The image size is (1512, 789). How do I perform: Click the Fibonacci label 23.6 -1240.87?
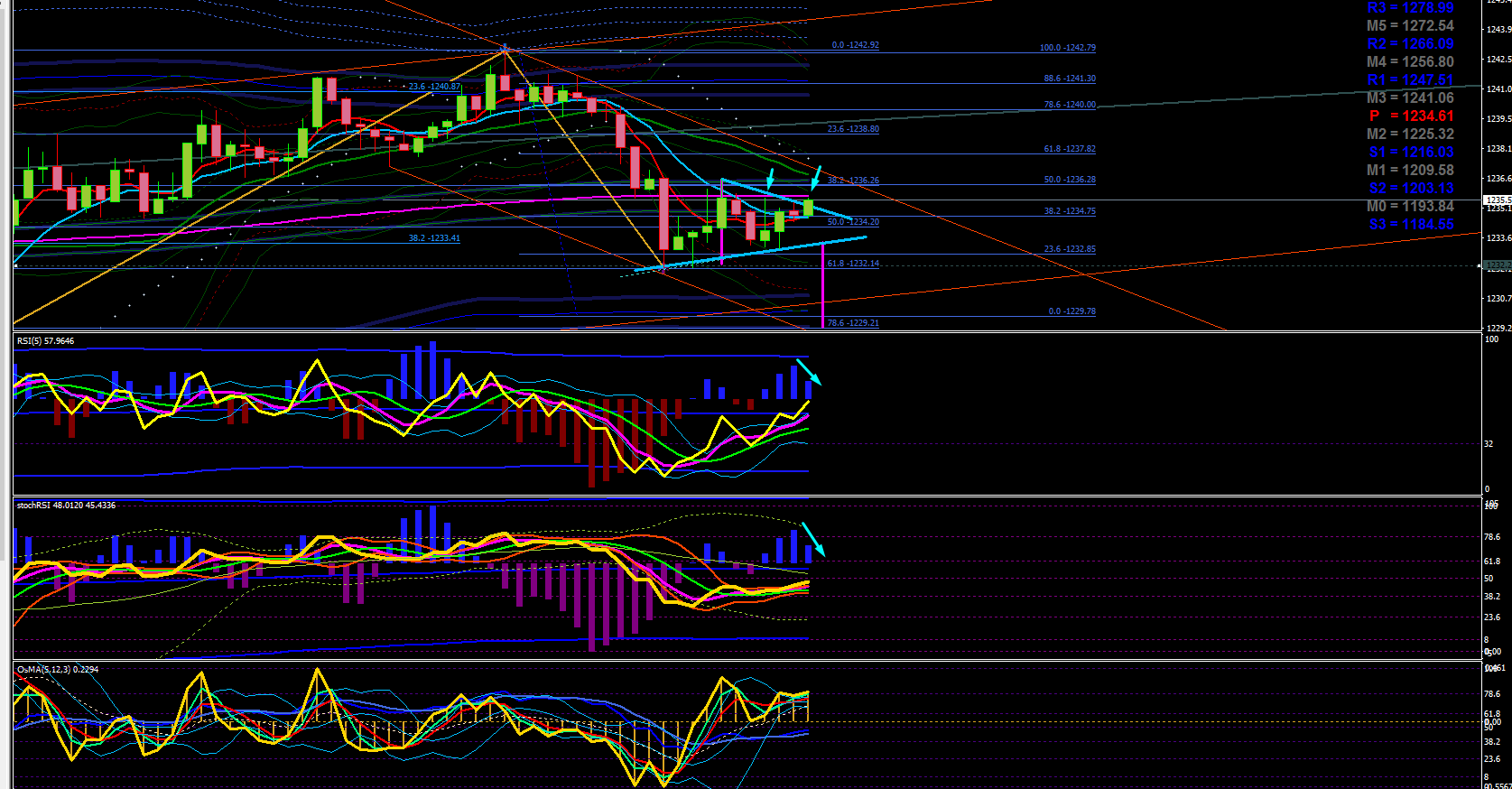(434, 87)
